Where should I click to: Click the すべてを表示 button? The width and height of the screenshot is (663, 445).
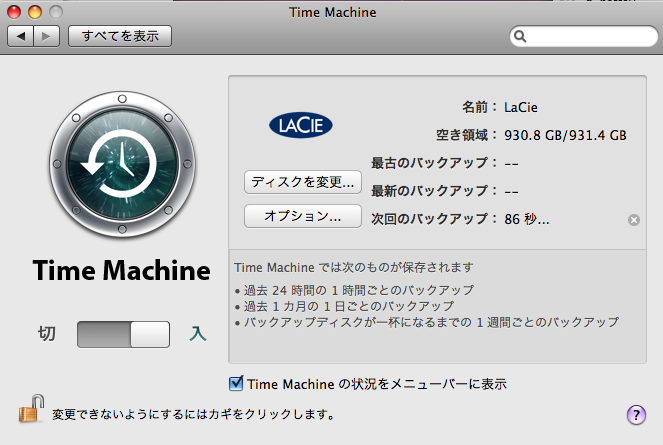pos(120,36)
